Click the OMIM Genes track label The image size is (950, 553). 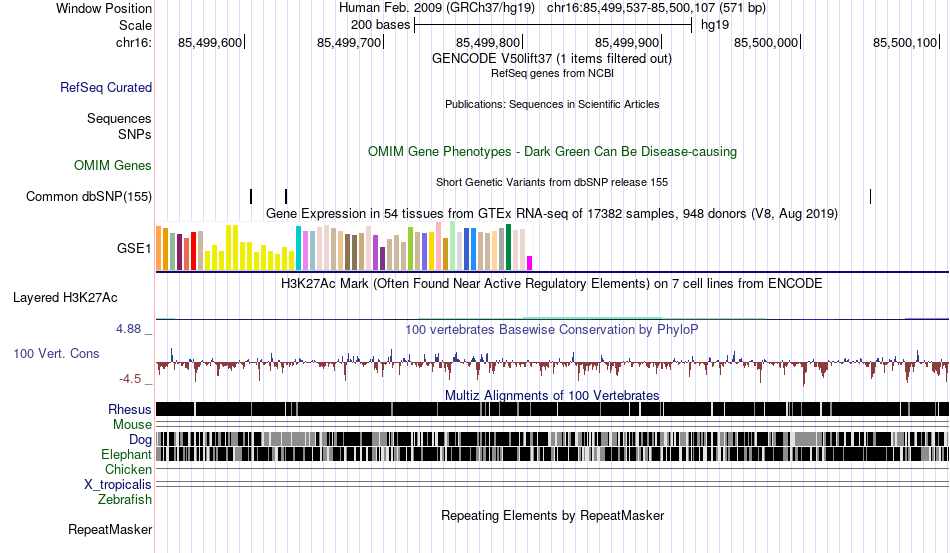[x=112, y=165]
